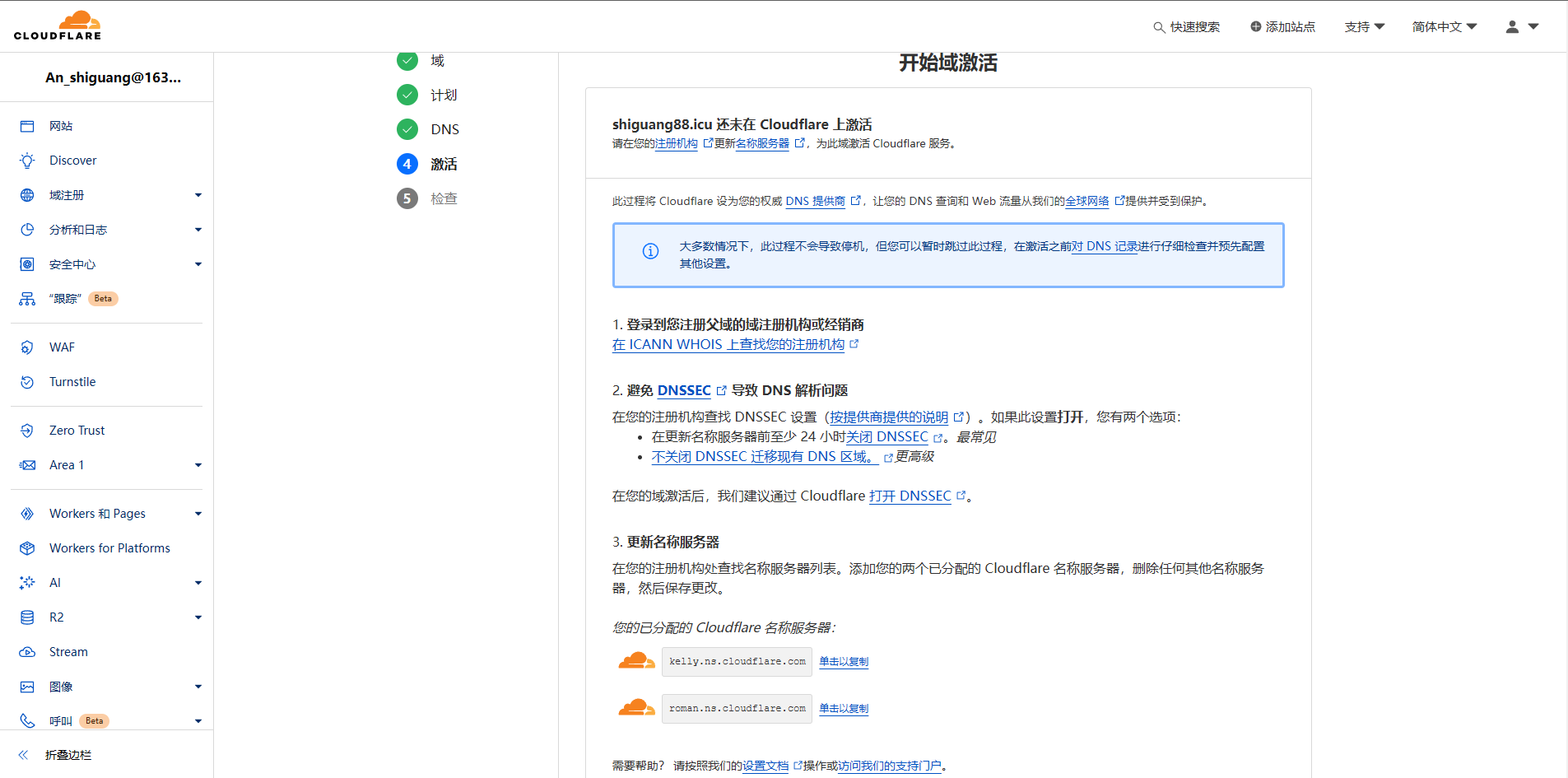Expand the 域注册 sidebar submenu arrow

(x=198, y=195)
